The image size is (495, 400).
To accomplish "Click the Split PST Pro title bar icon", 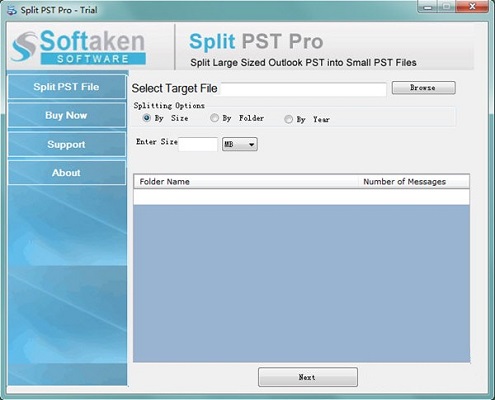I will tap(12, 10).
